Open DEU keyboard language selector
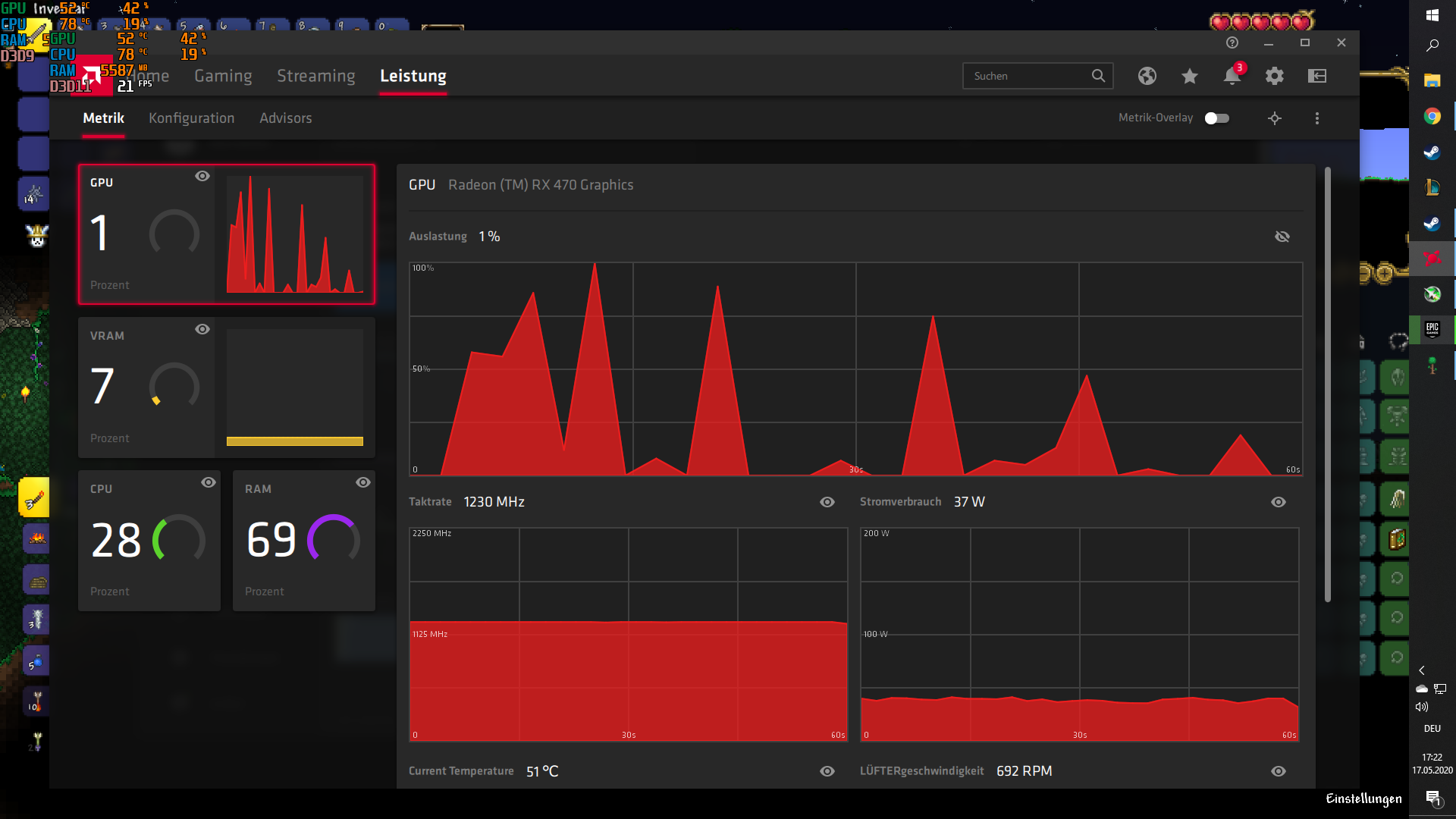1456x819 pixels. click(x=1432, y=729)
